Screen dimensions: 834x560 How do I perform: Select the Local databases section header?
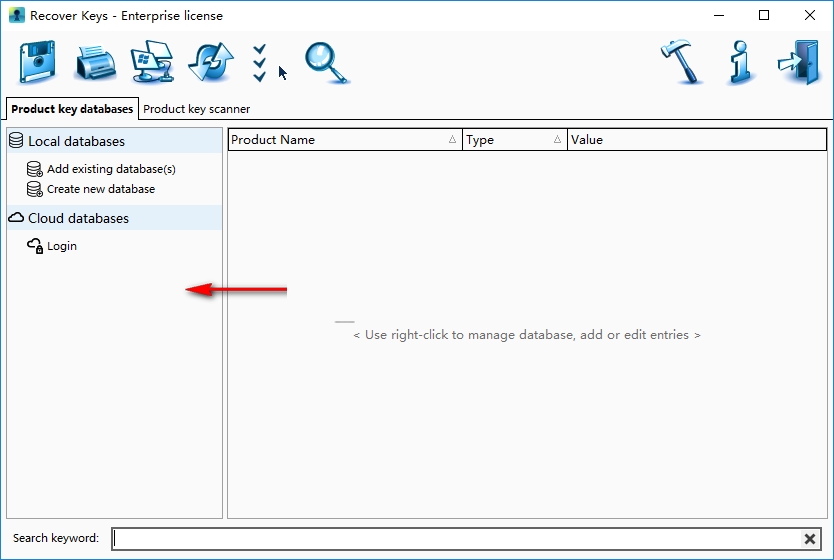[114, 141]
